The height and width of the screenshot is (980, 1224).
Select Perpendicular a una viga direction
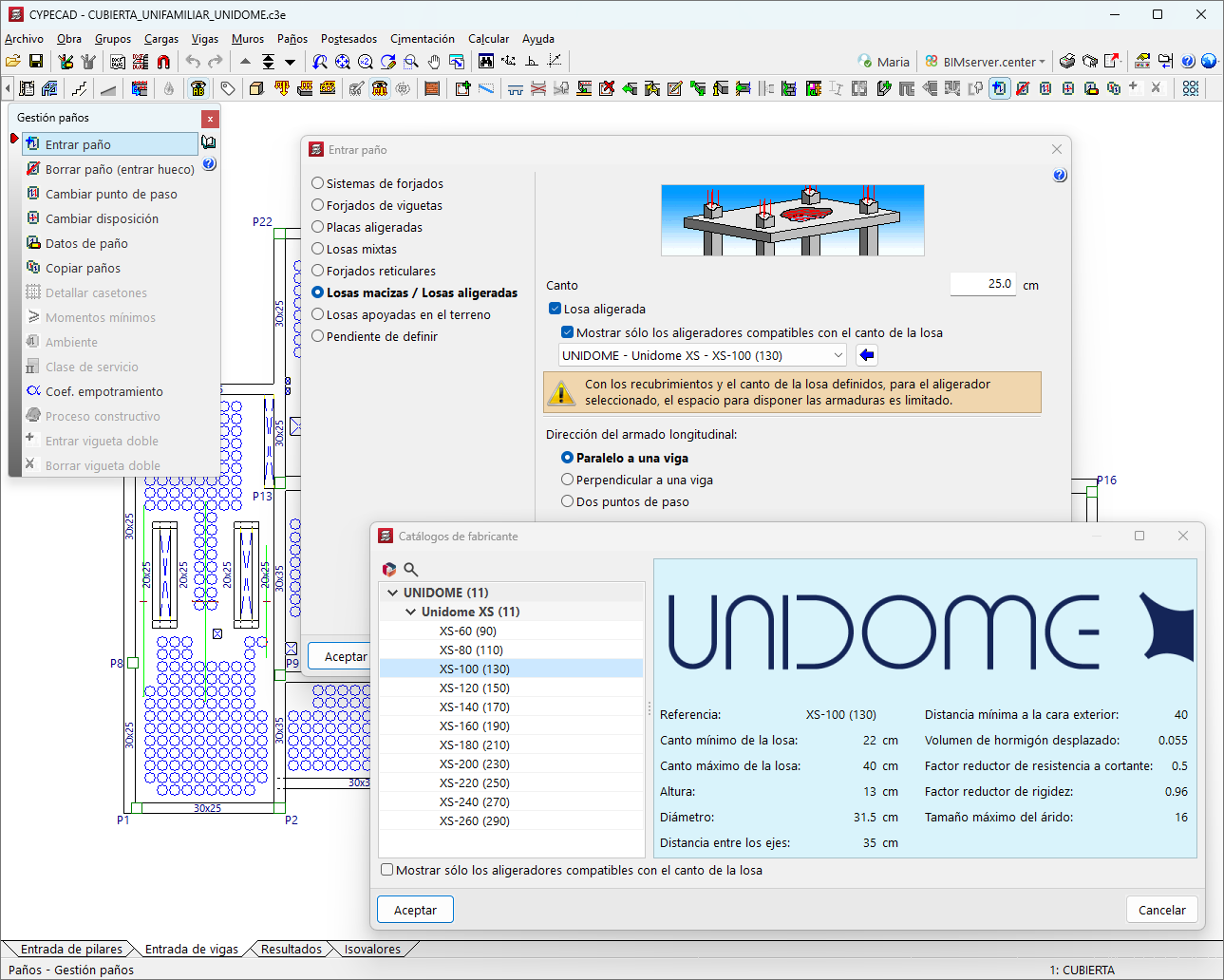[568, 480]
